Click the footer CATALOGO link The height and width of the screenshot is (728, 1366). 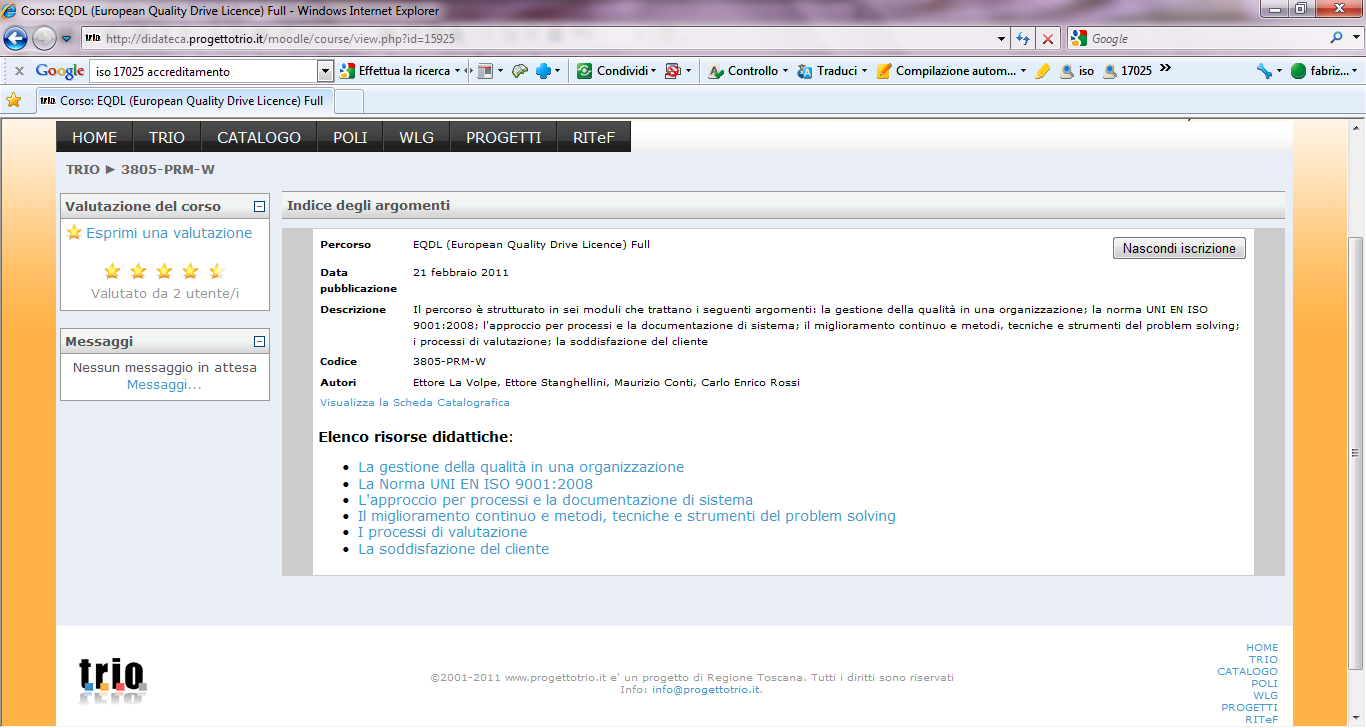click(1247, 672)
